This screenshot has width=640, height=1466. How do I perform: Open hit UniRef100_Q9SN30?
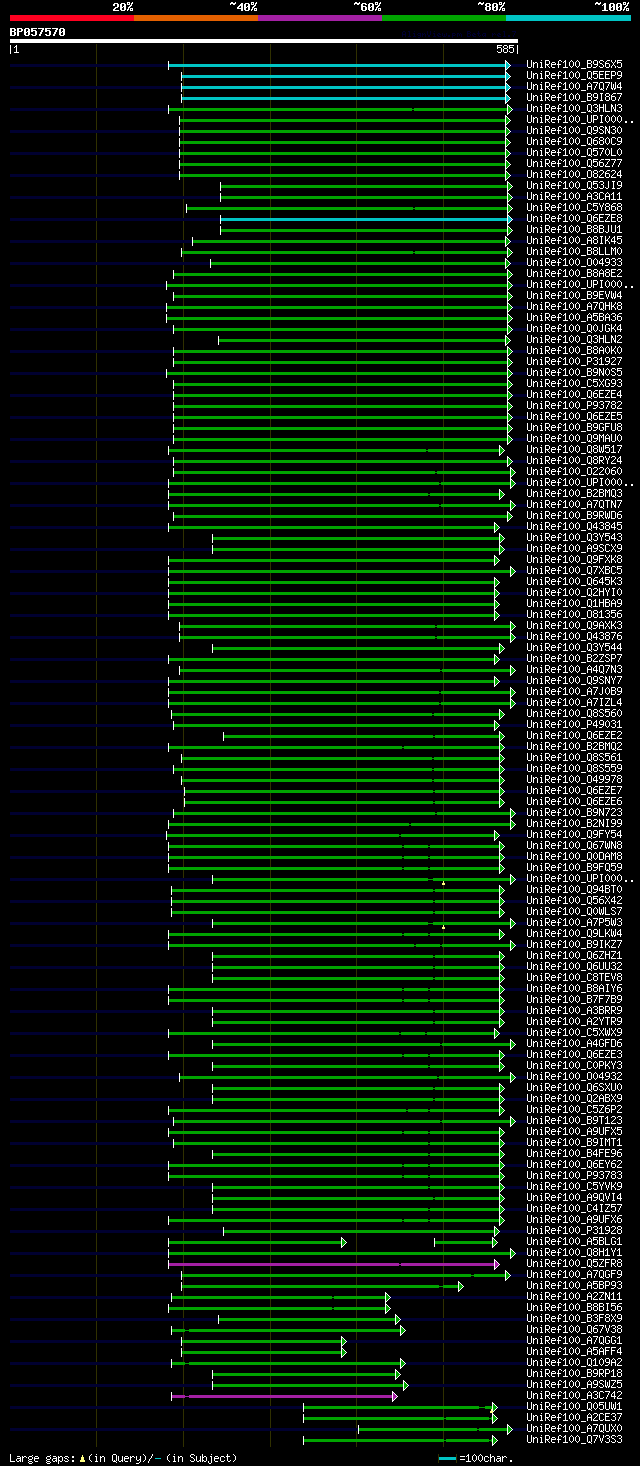click(x=574, y=130)
